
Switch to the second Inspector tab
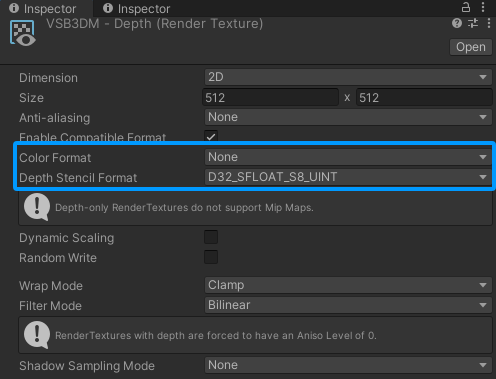coord(137,8)
